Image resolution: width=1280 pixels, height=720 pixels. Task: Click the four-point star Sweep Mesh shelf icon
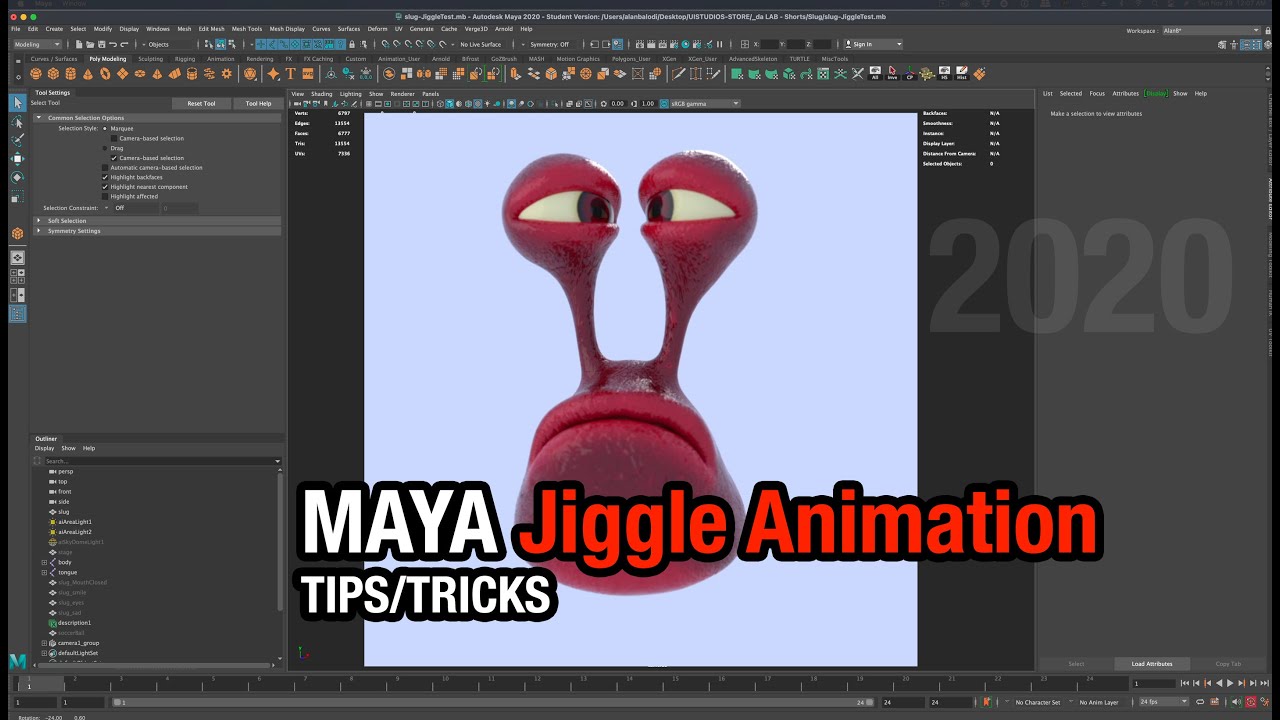click(x=273, y=73)
